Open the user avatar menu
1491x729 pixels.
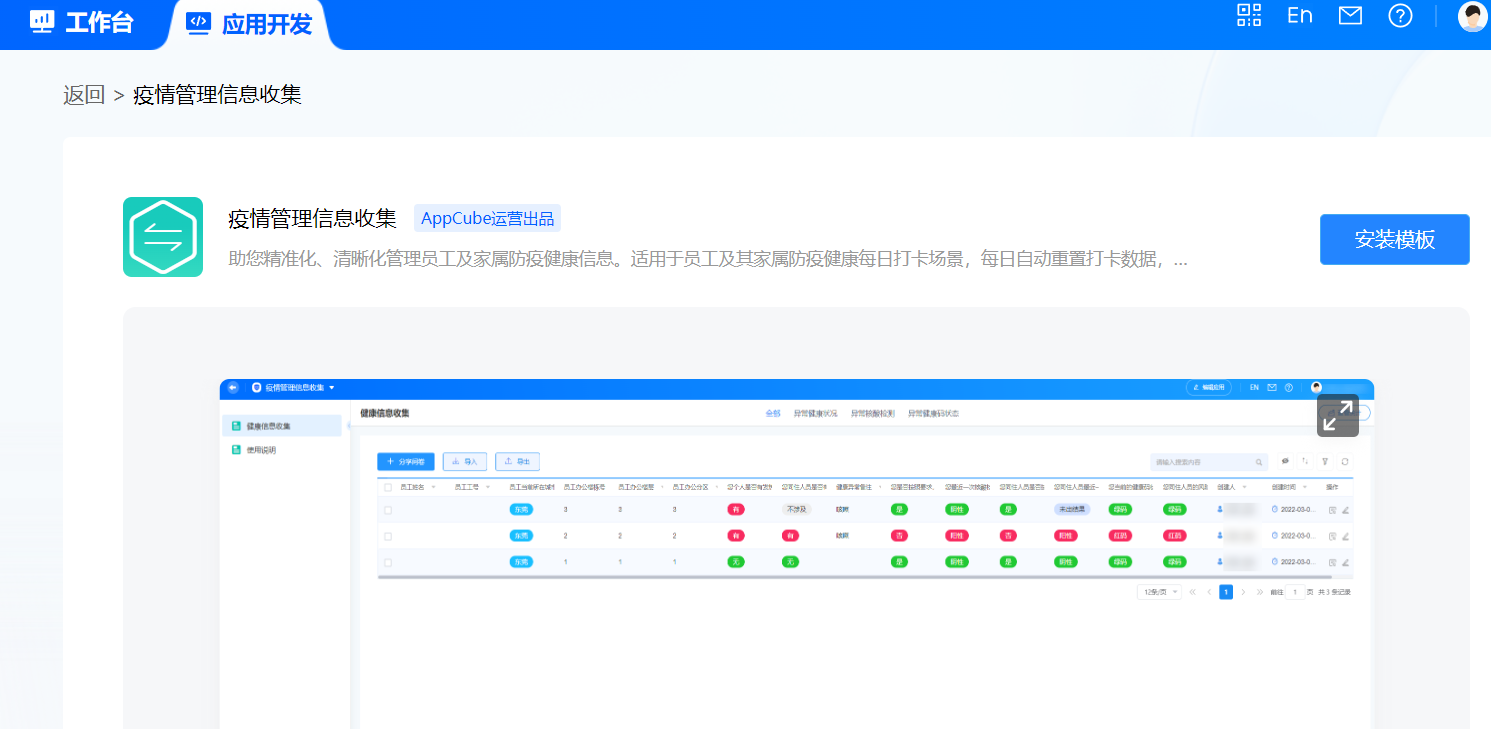click(1473, 17)
